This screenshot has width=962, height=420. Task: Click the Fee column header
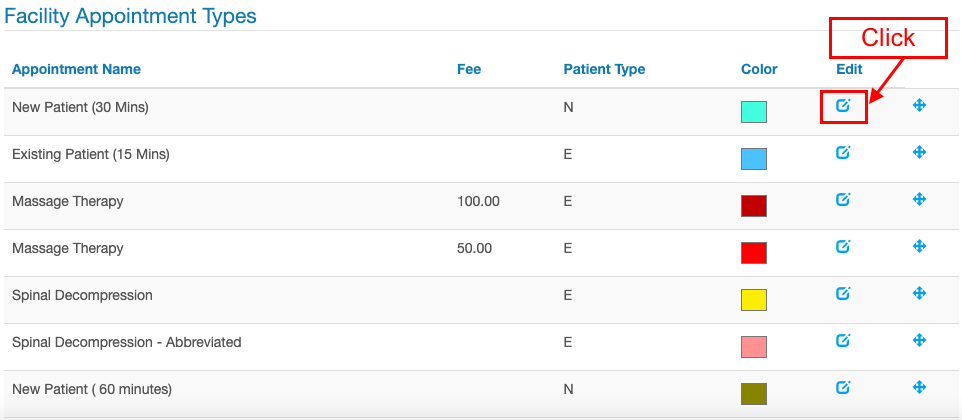tap(469, 69)
